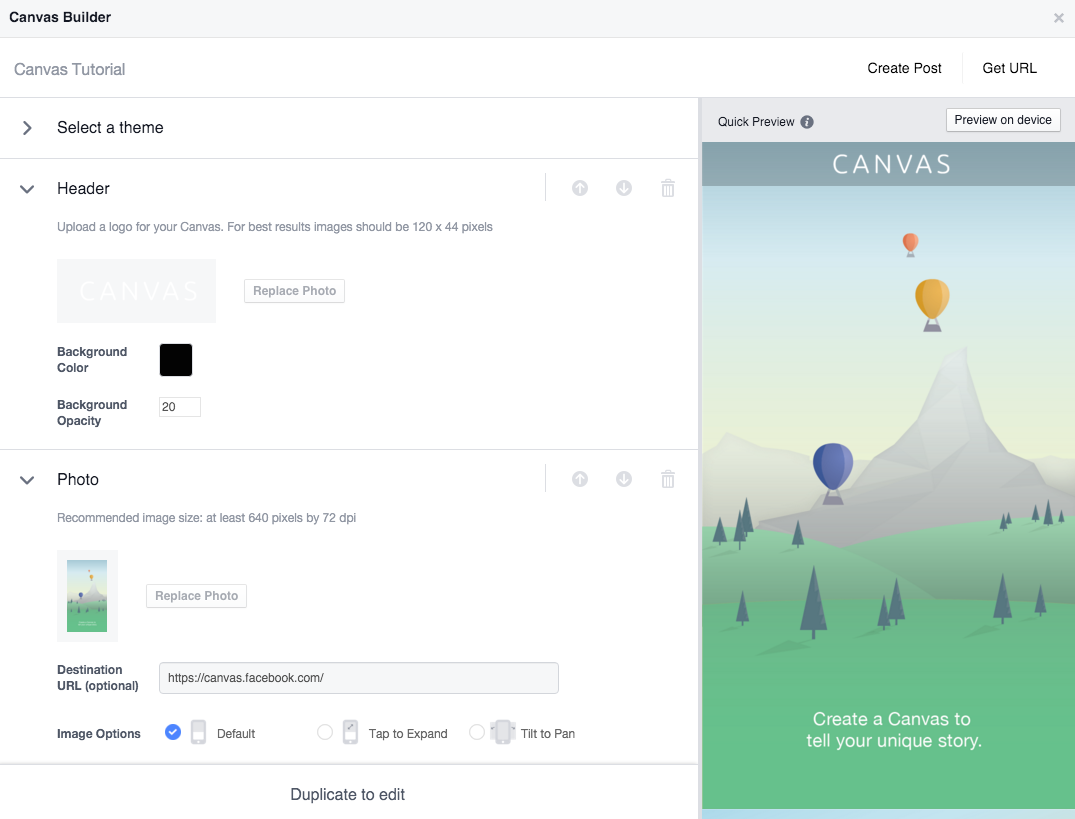Delete the Header section via trash icon
Viewport: 1075px width, 819px height.
point(668,188)
